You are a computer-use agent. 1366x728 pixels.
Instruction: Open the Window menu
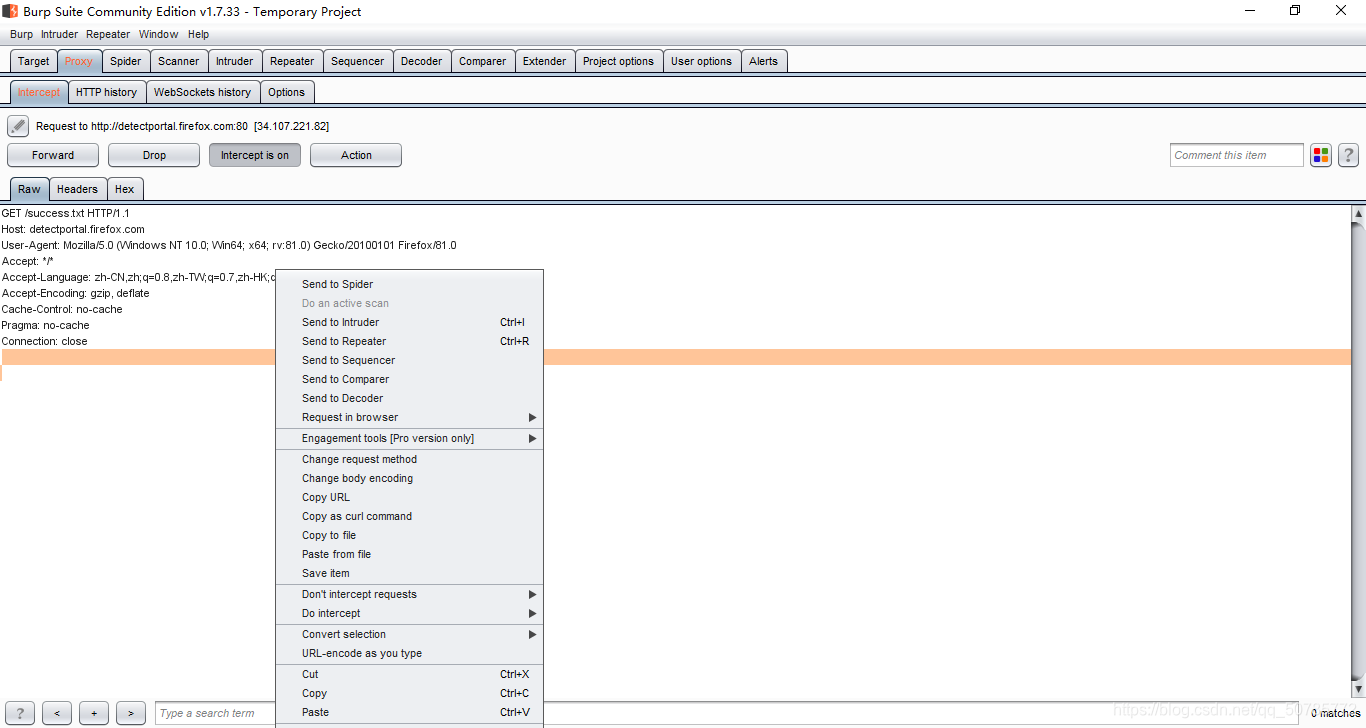tap(158, 34)
